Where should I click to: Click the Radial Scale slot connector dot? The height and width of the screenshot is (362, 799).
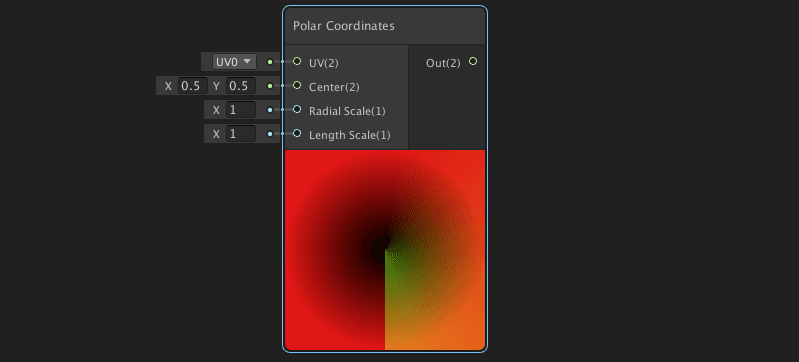pyautogui.click(x=270, y=110)
